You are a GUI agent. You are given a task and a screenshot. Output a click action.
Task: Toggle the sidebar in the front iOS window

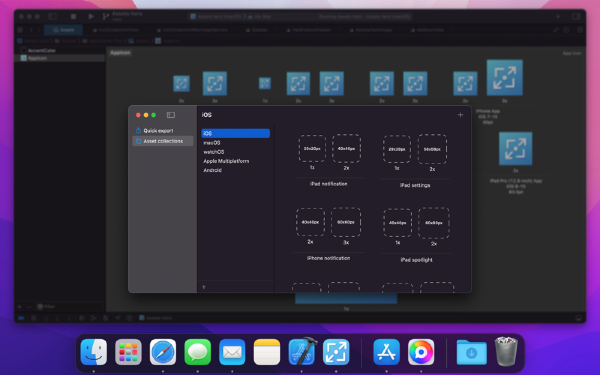click(x=171, y=115)
